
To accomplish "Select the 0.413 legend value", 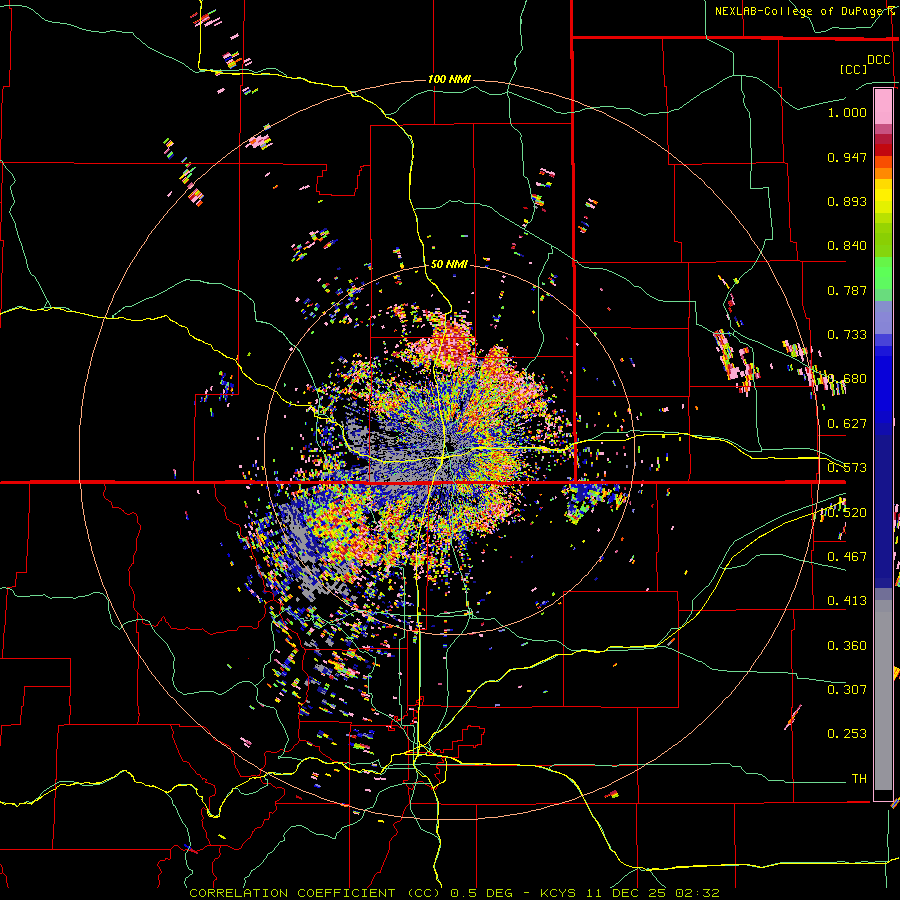I will point(847,601).
